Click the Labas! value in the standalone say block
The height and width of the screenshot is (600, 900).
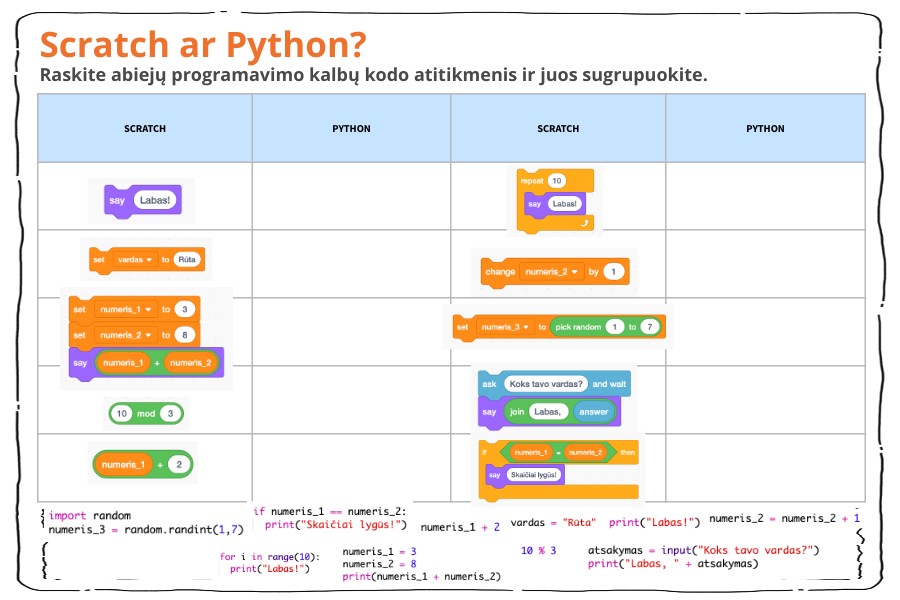coord(155,200)
